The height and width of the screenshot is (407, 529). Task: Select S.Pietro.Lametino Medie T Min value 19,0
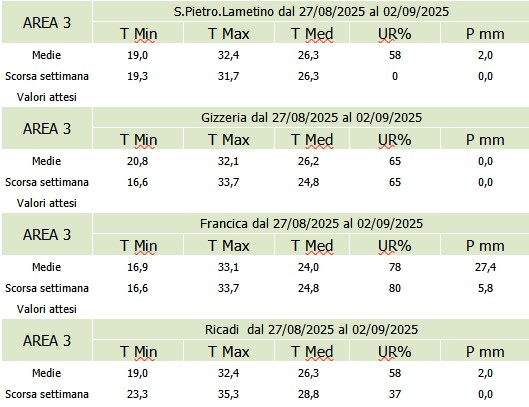click(x=138, y=55)
